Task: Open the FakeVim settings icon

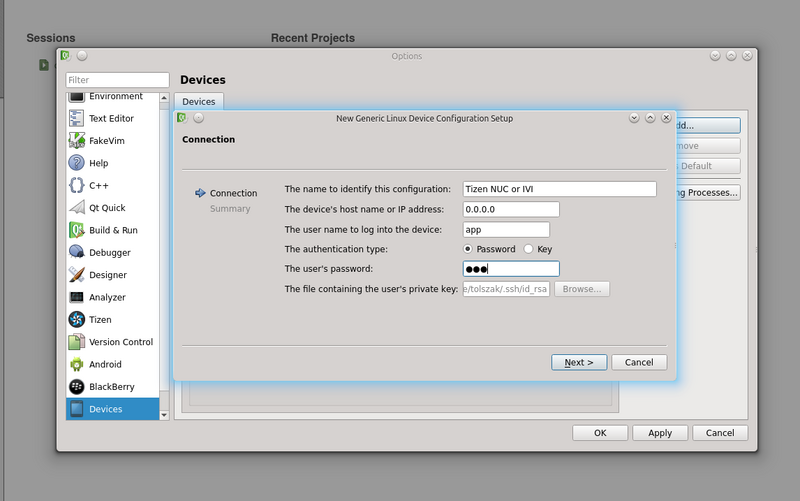Action: [76, 141]
